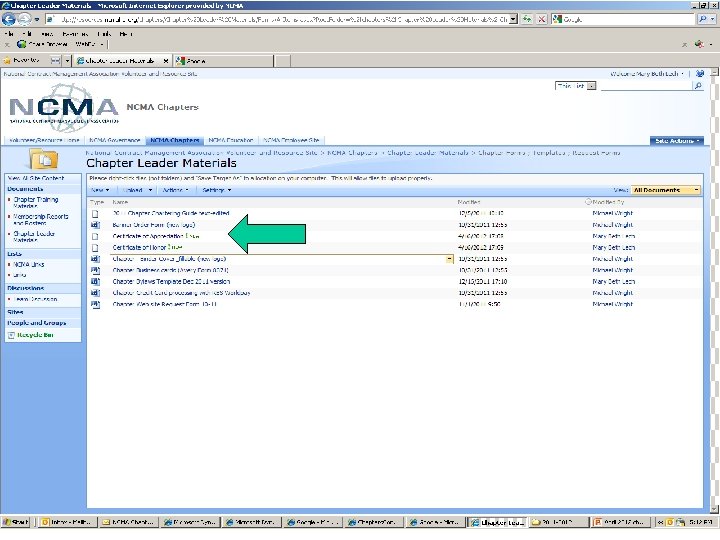Open the Help menu

125,34
